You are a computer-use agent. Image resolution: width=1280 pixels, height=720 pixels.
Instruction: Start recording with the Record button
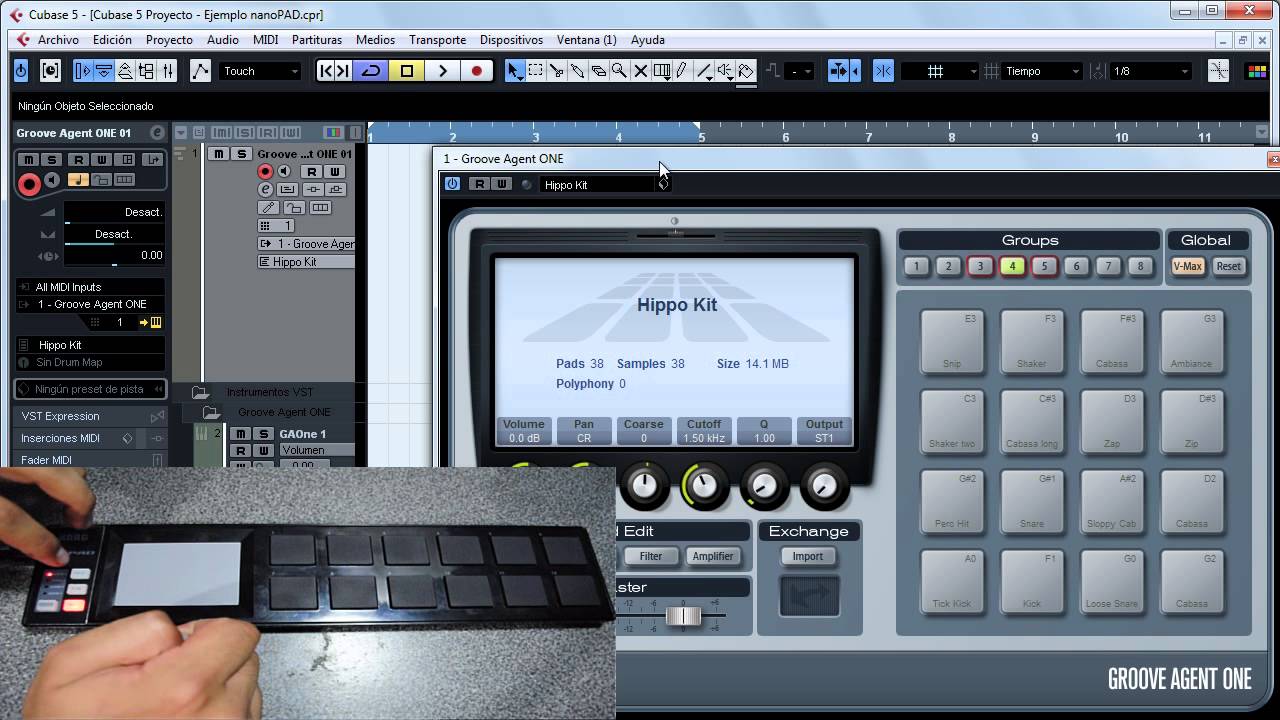coord(477,71)
